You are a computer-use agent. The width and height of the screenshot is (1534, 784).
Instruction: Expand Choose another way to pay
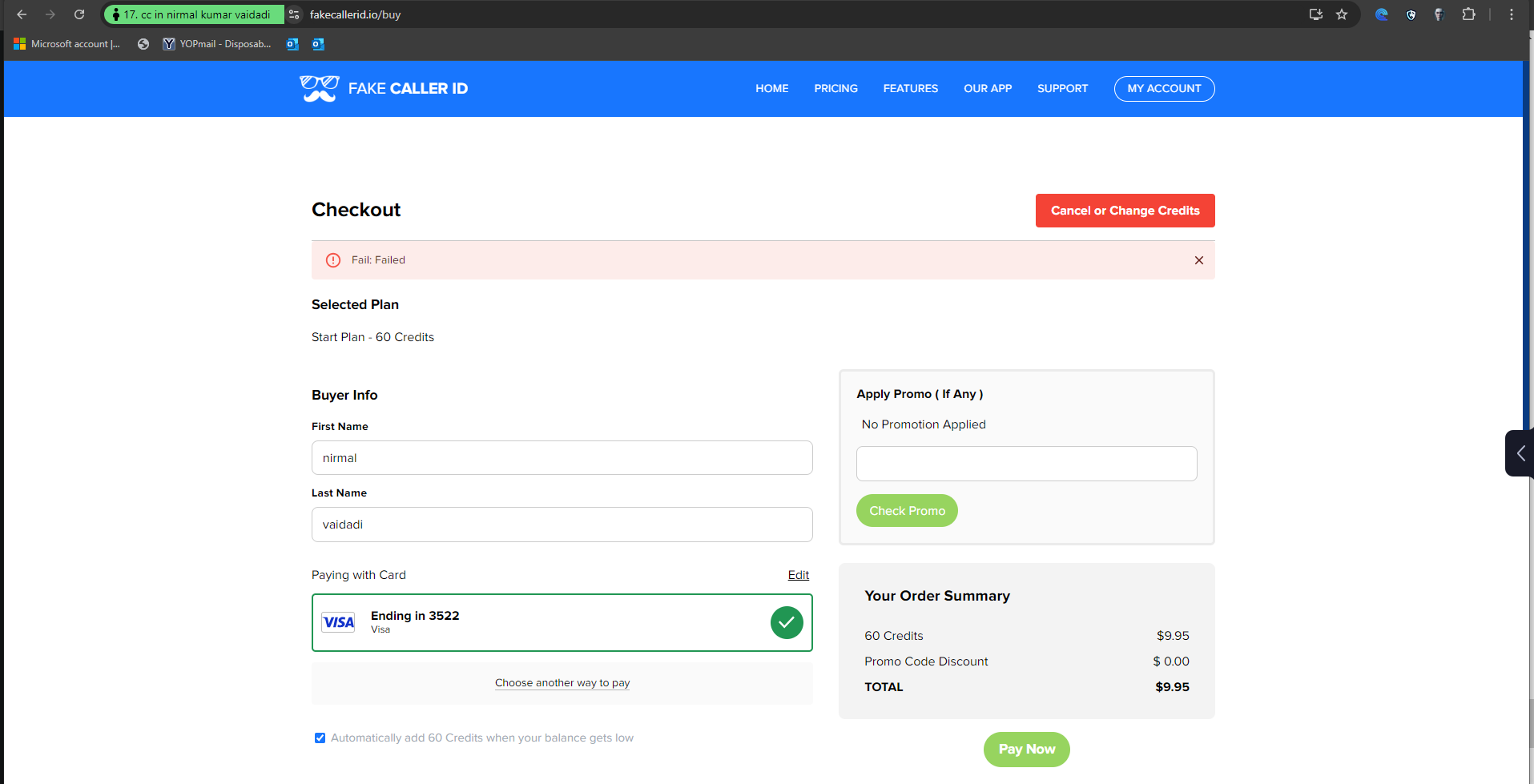pos(562,683)
